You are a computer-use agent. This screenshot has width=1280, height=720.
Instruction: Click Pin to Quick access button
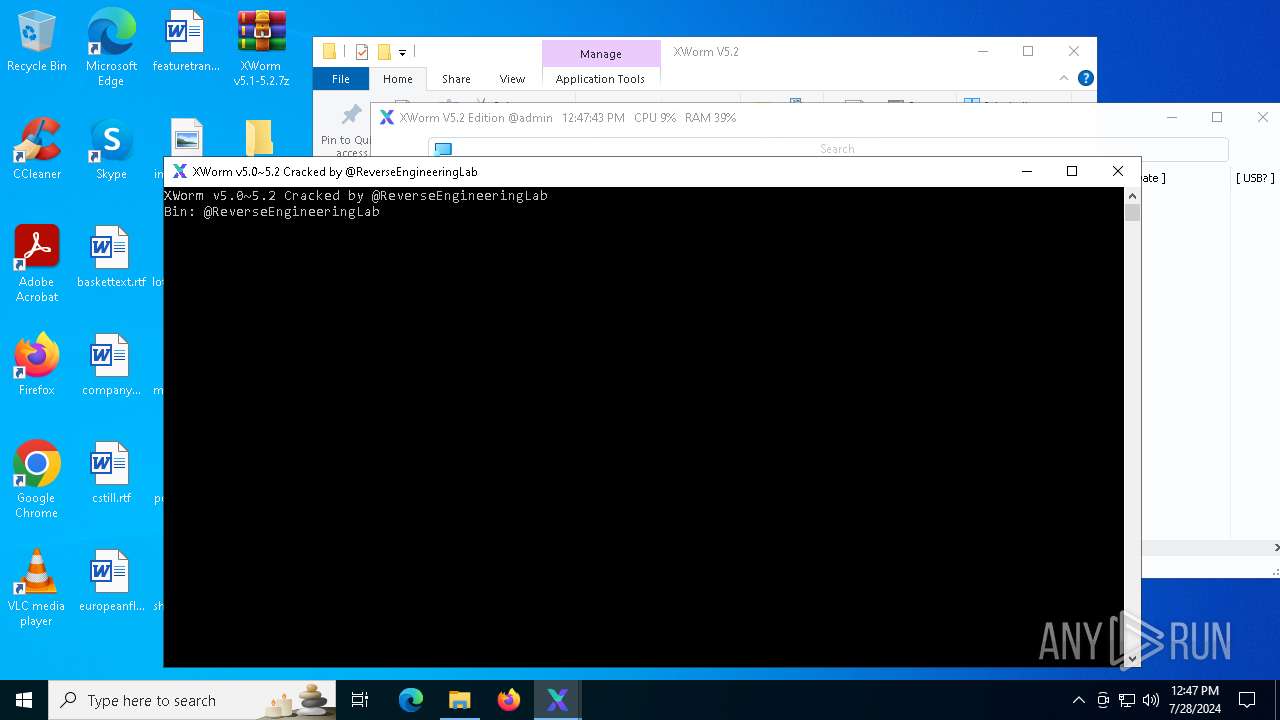coord(346,128)
